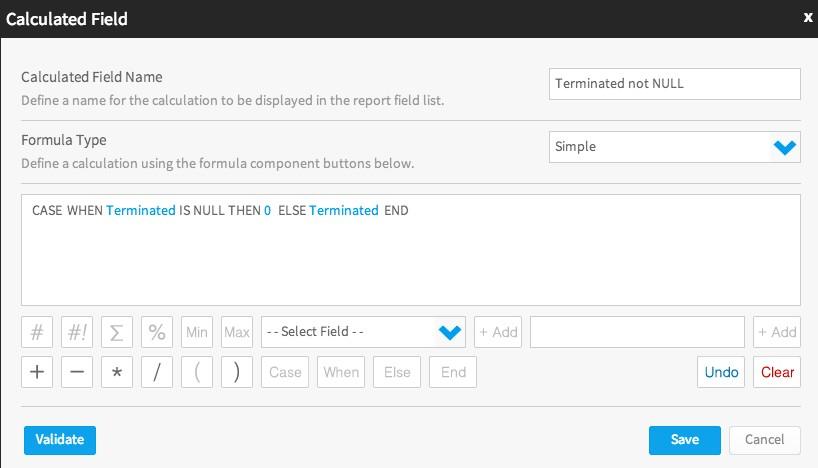This screenshot has height=468, width=818.
Task: Insert the Max function
Action: (237, 332)
